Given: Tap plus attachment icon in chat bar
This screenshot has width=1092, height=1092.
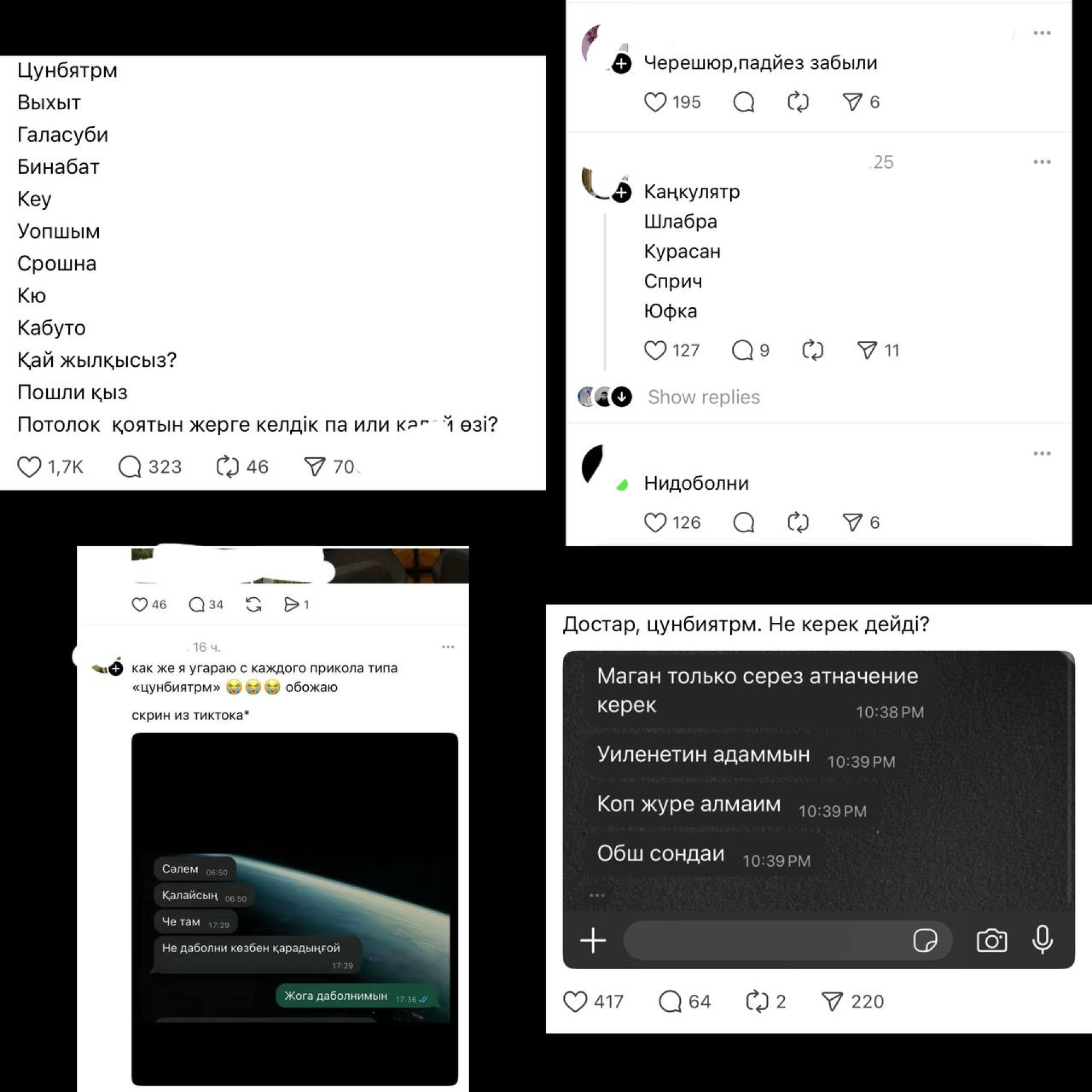Looking at the screenshot, I should (593, 940).
